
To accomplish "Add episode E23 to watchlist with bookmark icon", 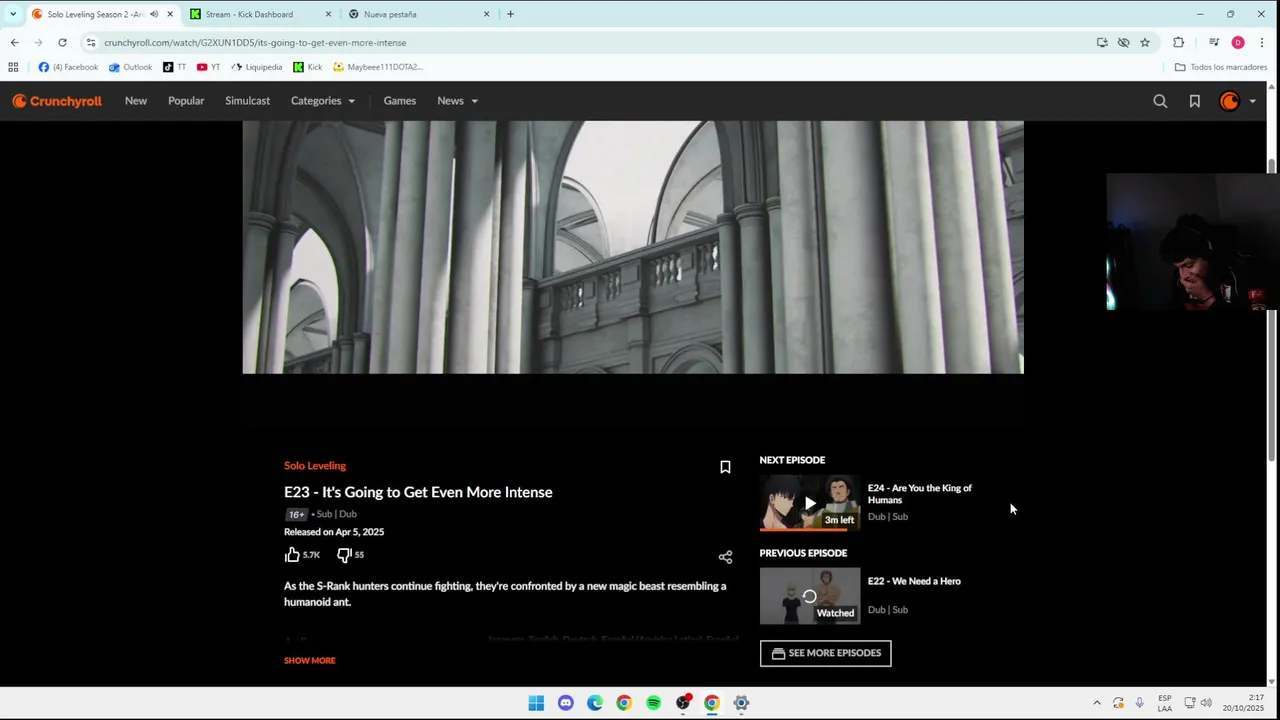I will tap(725, 467).
